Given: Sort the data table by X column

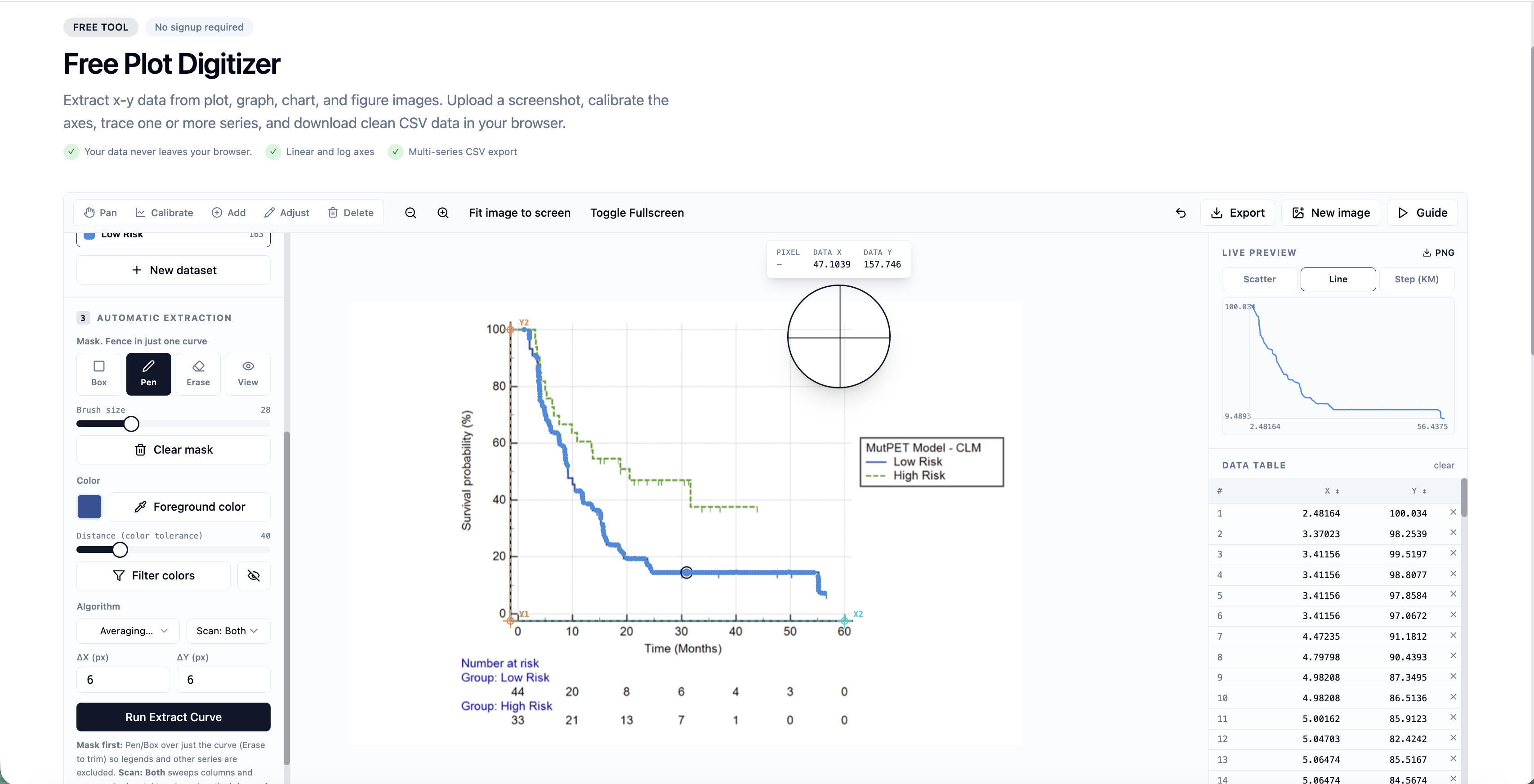Looking at the screenshot, I should 1332,490.
